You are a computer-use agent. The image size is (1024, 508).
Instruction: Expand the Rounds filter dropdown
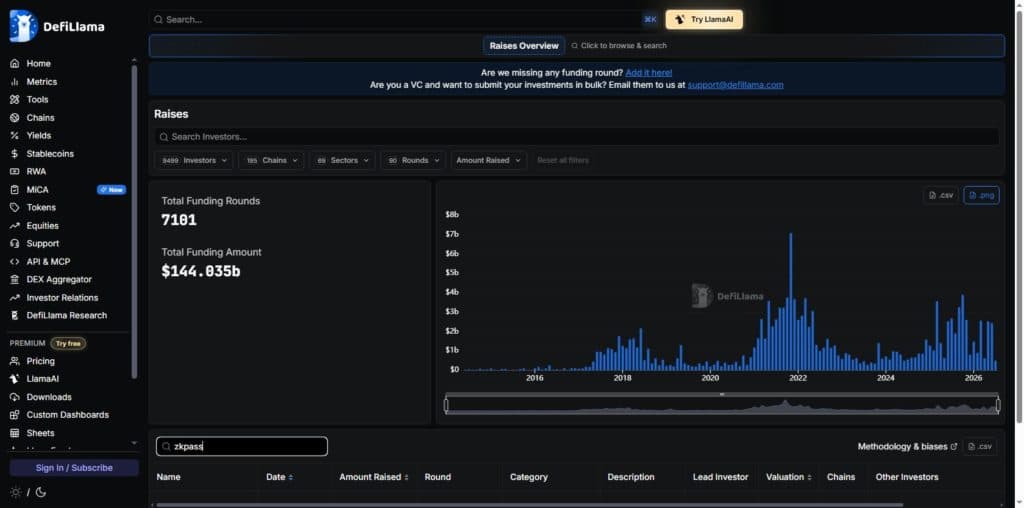413,160
